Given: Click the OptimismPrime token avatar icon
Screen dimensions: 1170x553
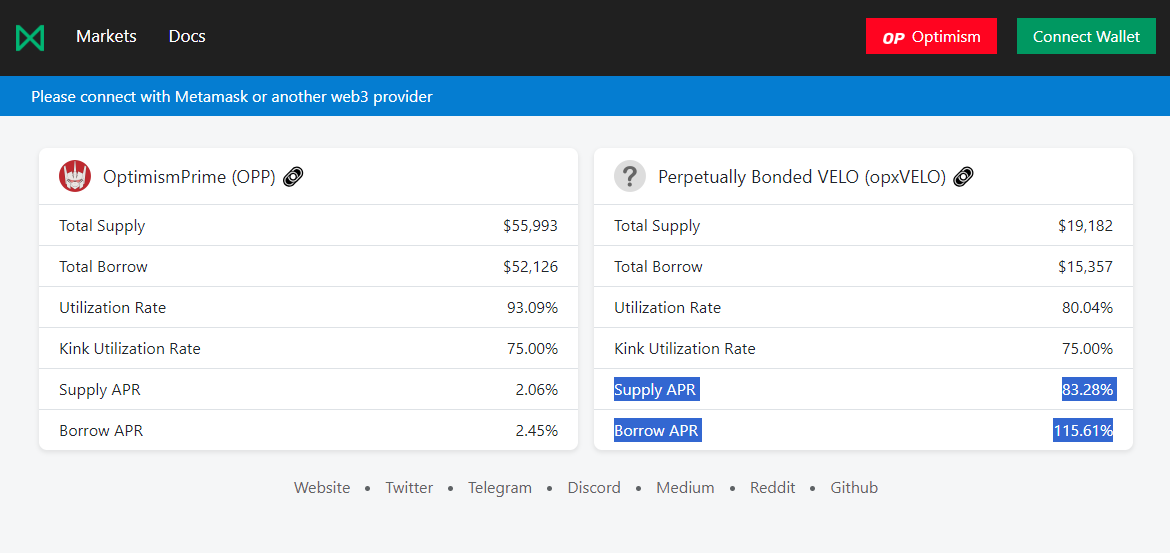Looking at the screenshot, I should (75, 177).
